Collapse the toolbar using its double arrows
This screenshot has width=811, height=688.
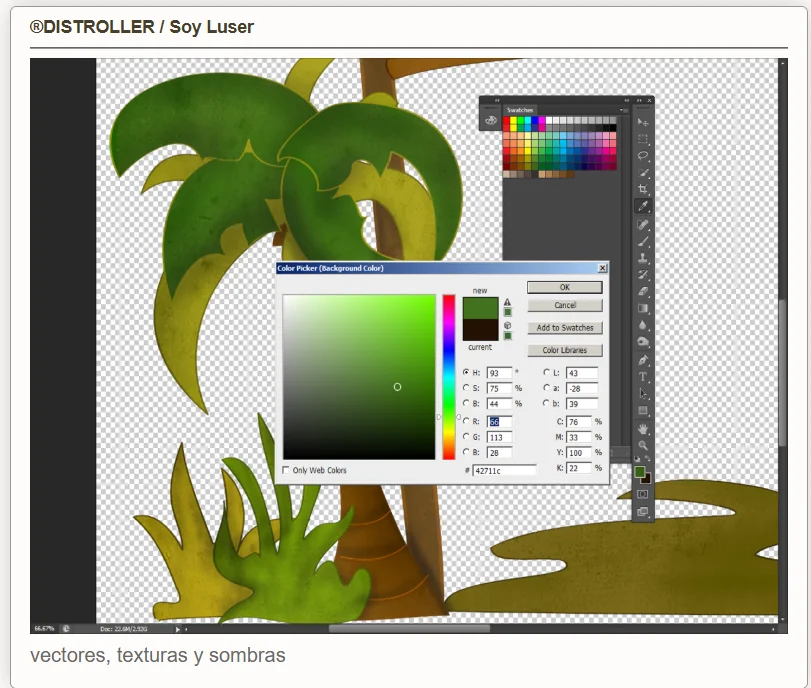tap(639, 100)
